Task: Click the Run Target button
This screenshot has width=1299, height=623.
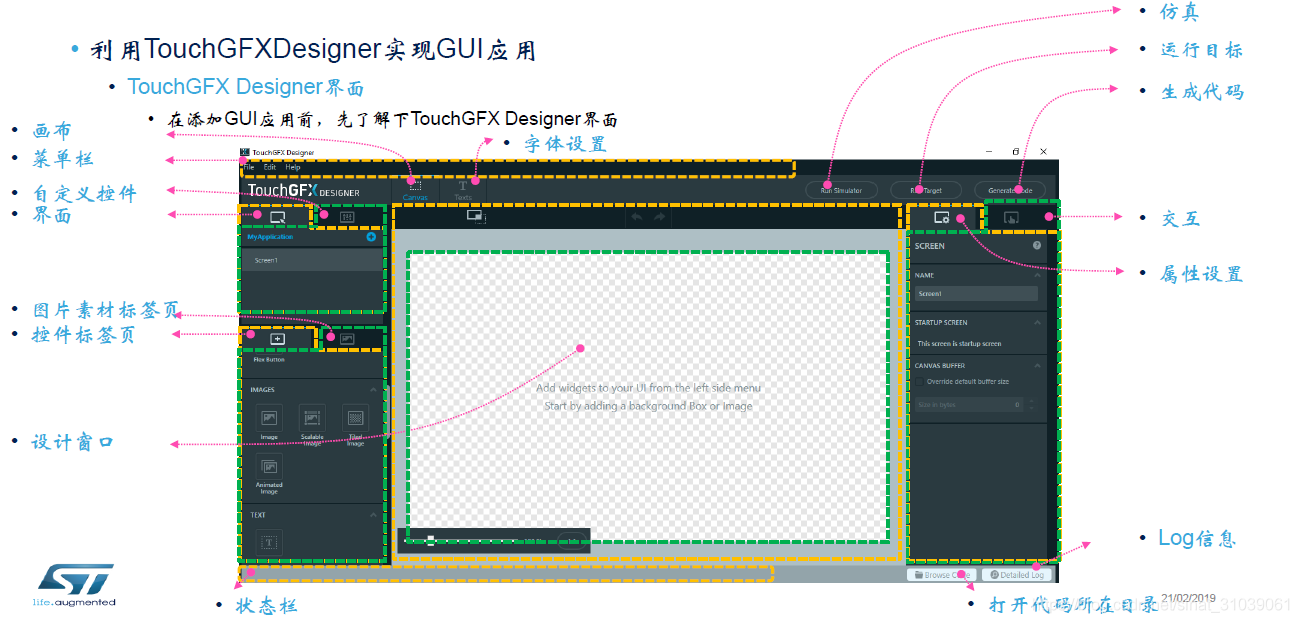Action: click(925, 190)
